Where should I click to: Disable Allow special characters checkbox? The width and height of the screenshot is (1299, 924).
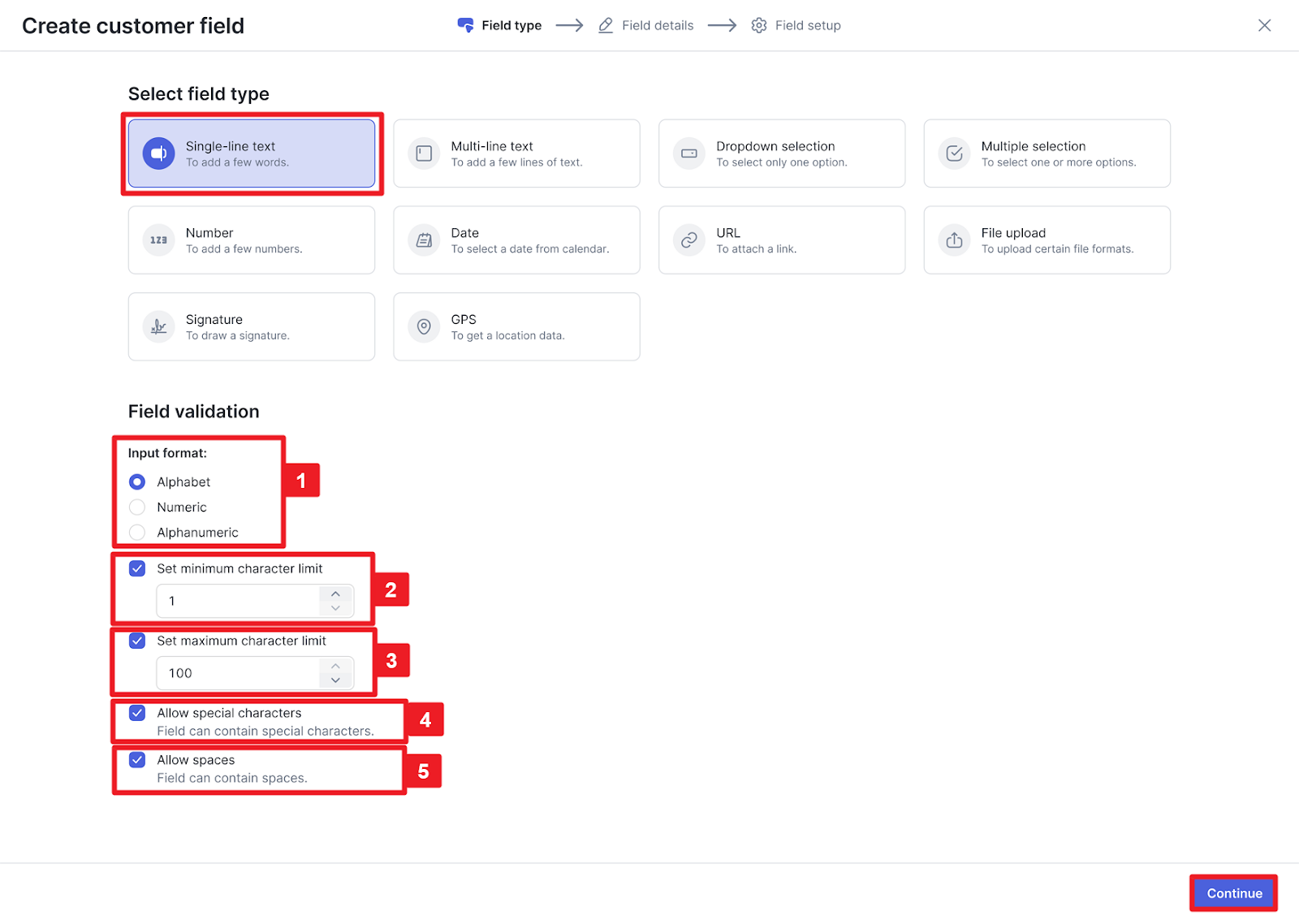pos(137,713)
